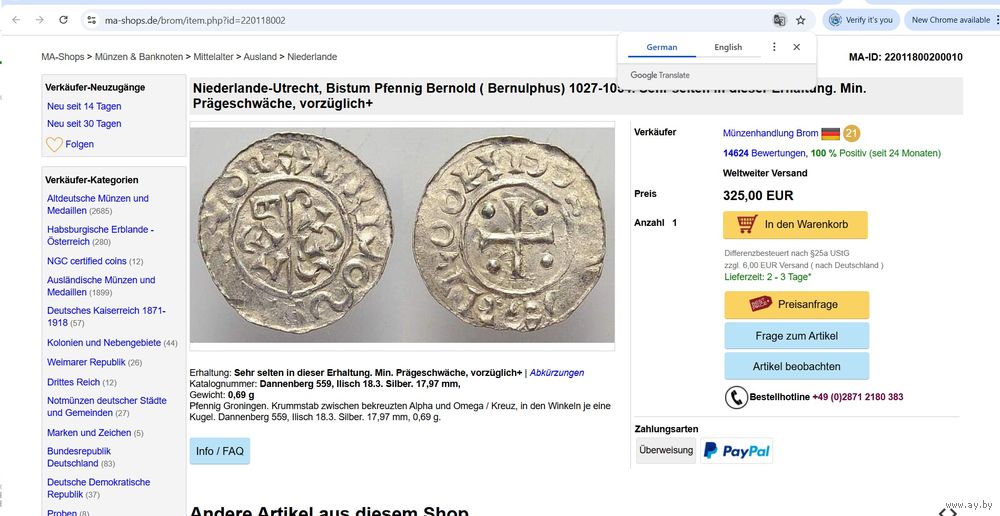Switch translation to the English tab

(728, 47)
